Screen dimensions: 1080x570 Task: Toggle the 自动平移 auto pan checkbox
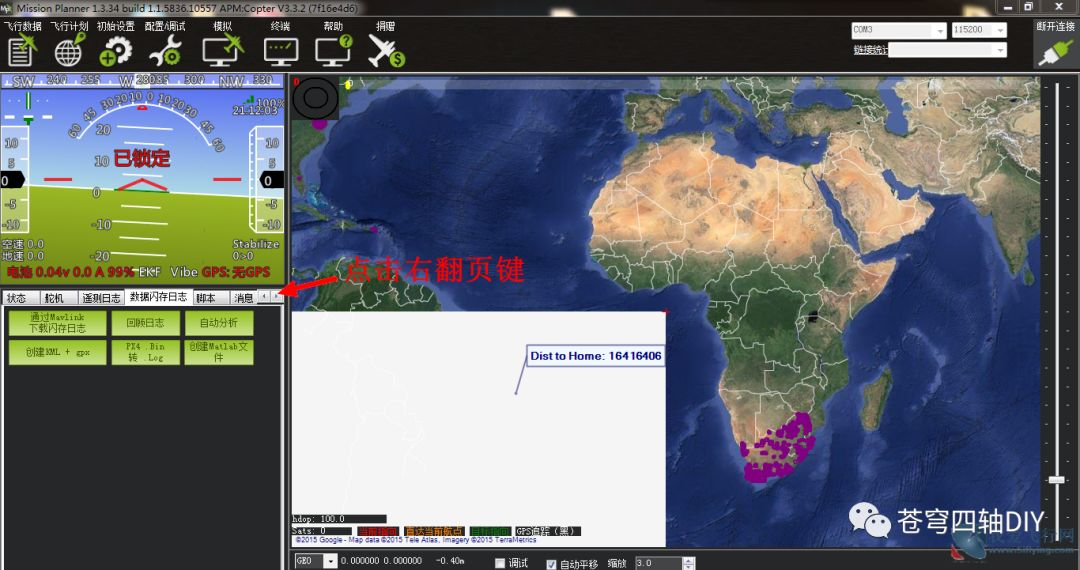click(551, 564)
